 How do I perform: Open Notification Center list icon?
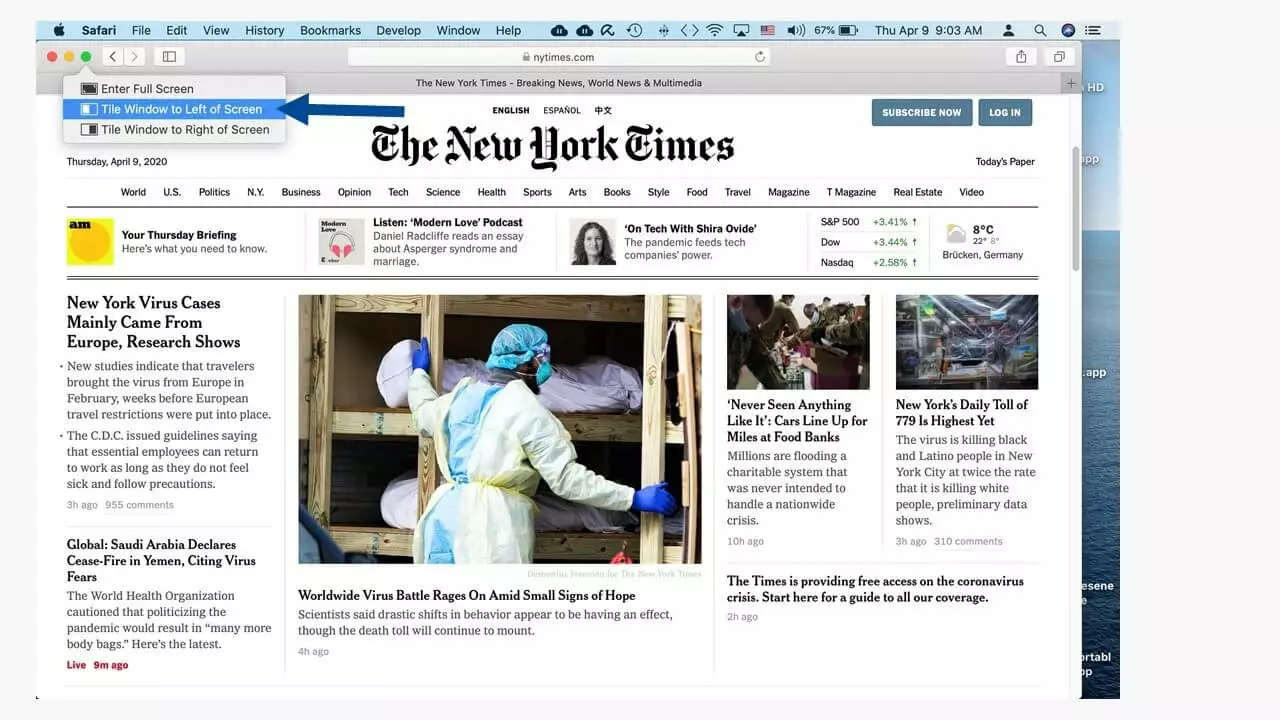click(x=1094, y=30)
